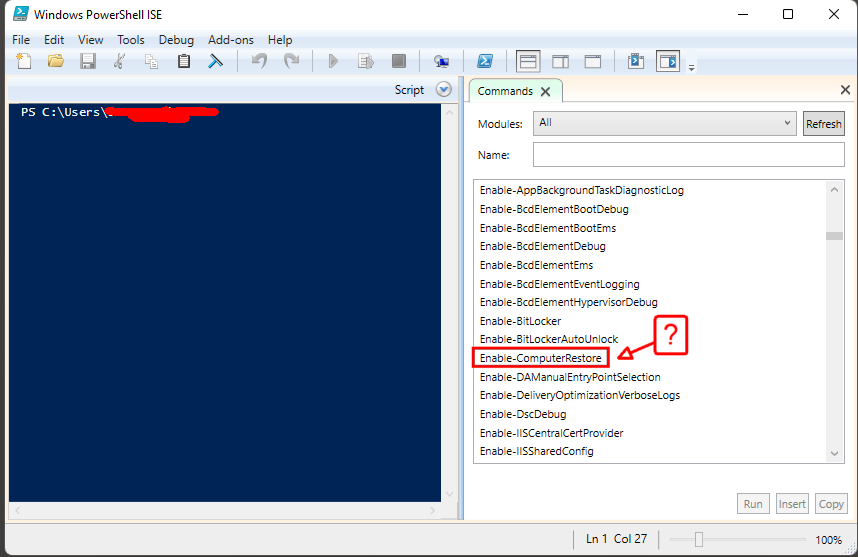Open toolbar overflow options arrow
858x557 pixels.
point(692,67)
